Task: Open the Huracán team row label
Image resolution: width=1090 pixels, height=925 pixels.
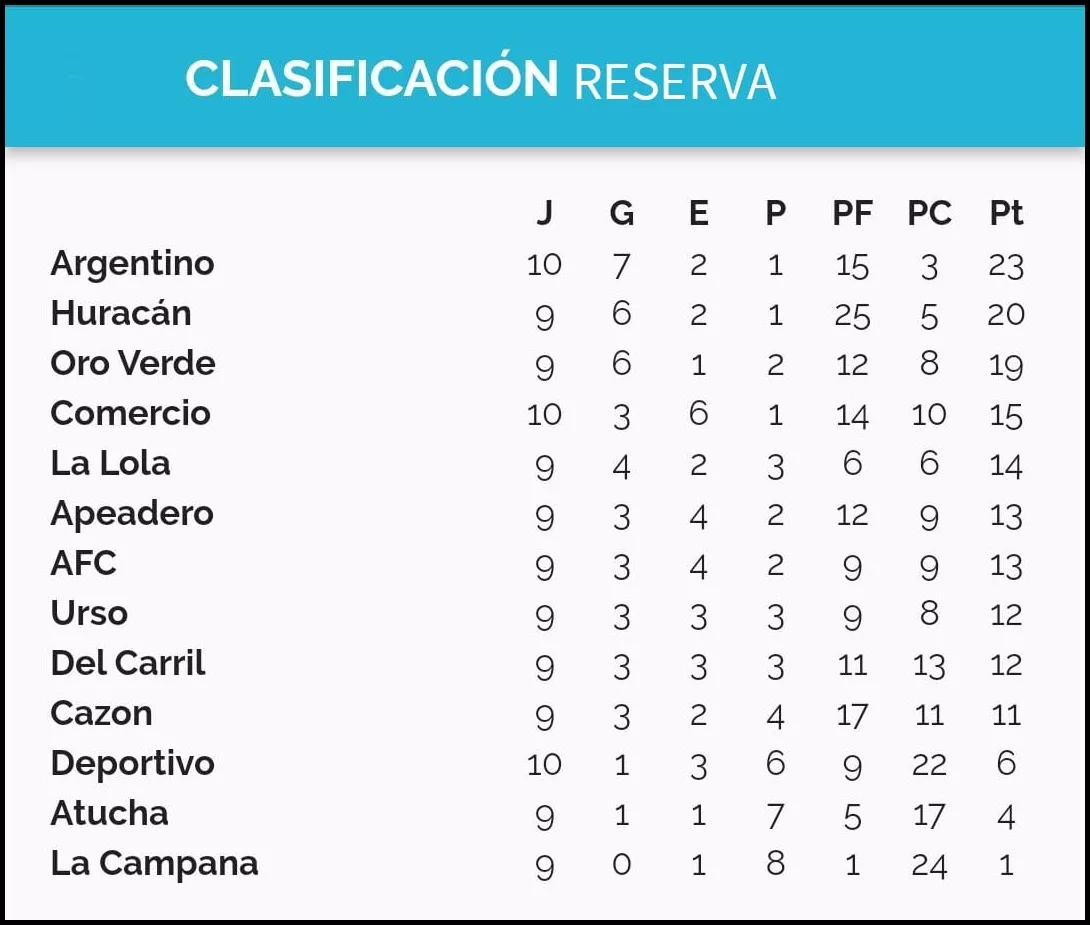Action: pyautogui.click(x=120, y=314)
